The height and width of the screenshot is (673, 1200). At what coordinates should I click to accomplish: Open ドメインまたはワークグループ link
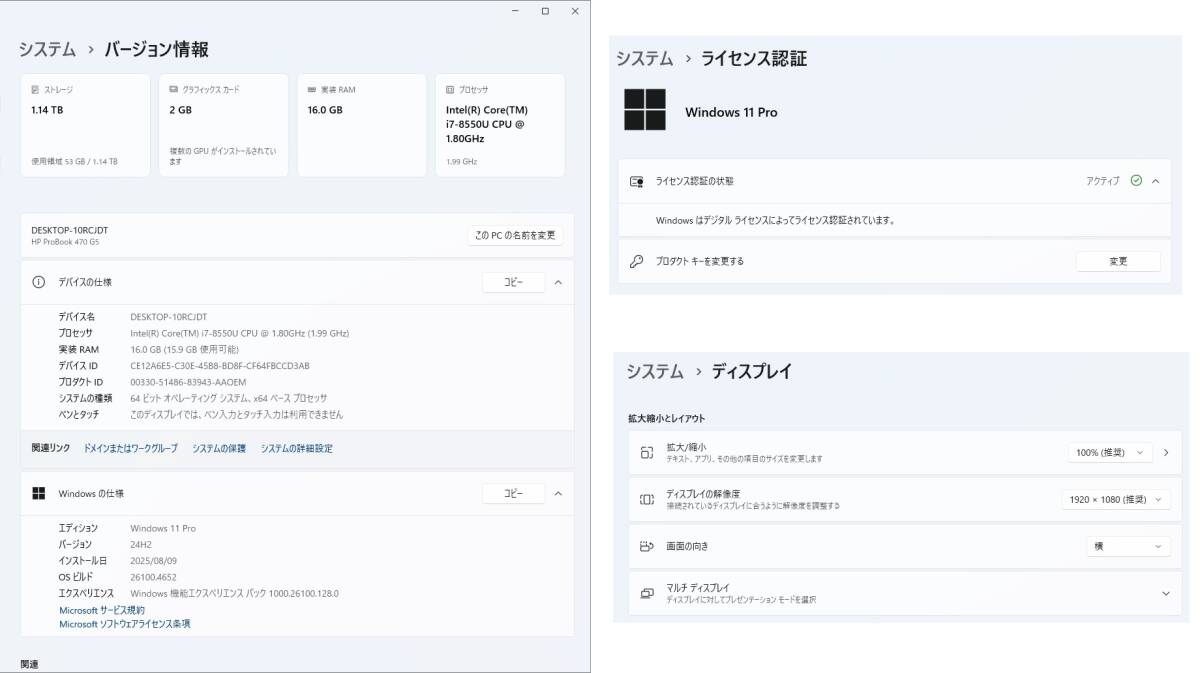coord(130,448)
